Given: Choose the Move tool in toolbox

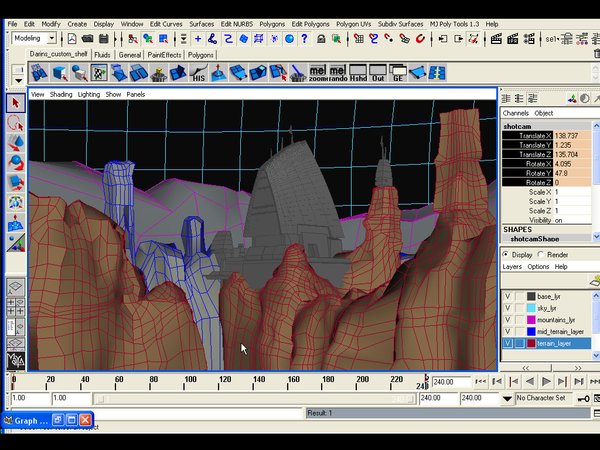Looking at the screenshot, I should click(x=15, y=142).
